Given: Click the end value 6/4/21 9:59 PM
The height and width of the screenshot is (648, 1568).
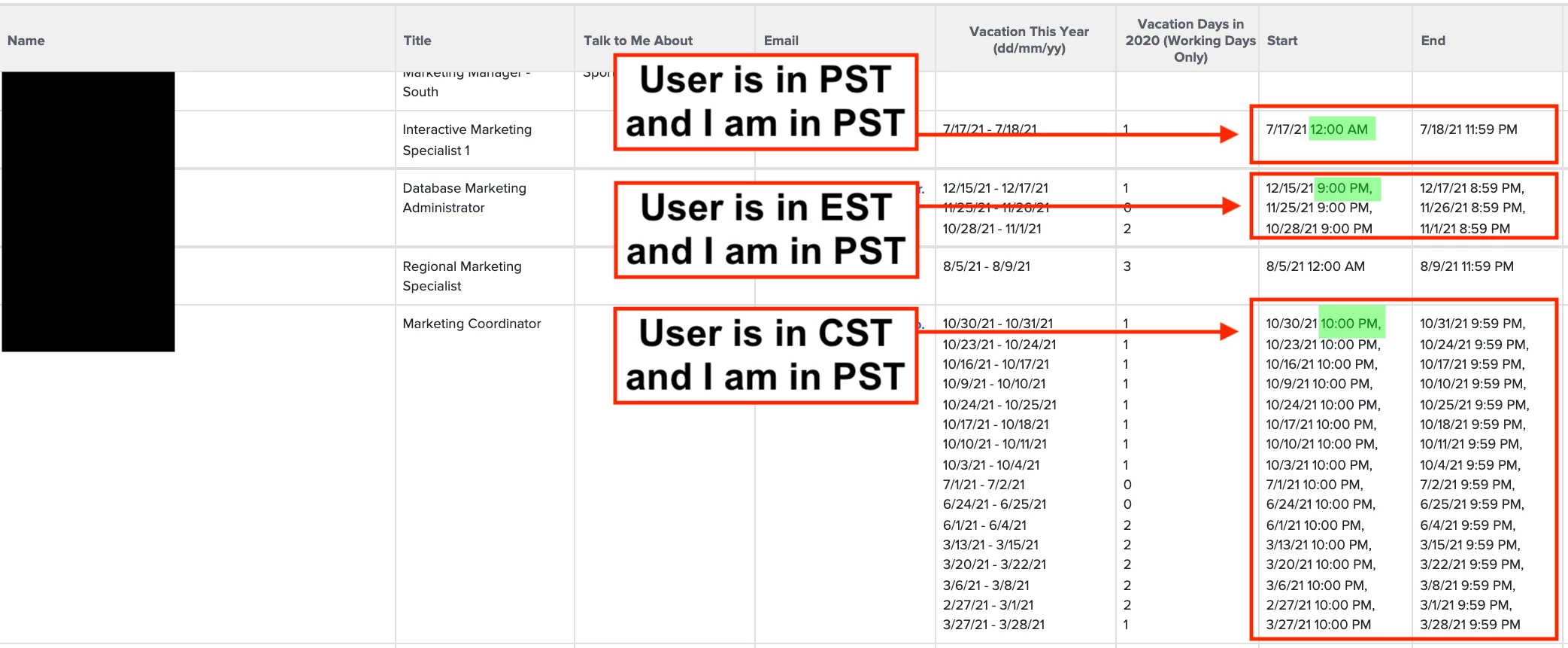Looking at the screenshot, I should (x=1468, y=525).
